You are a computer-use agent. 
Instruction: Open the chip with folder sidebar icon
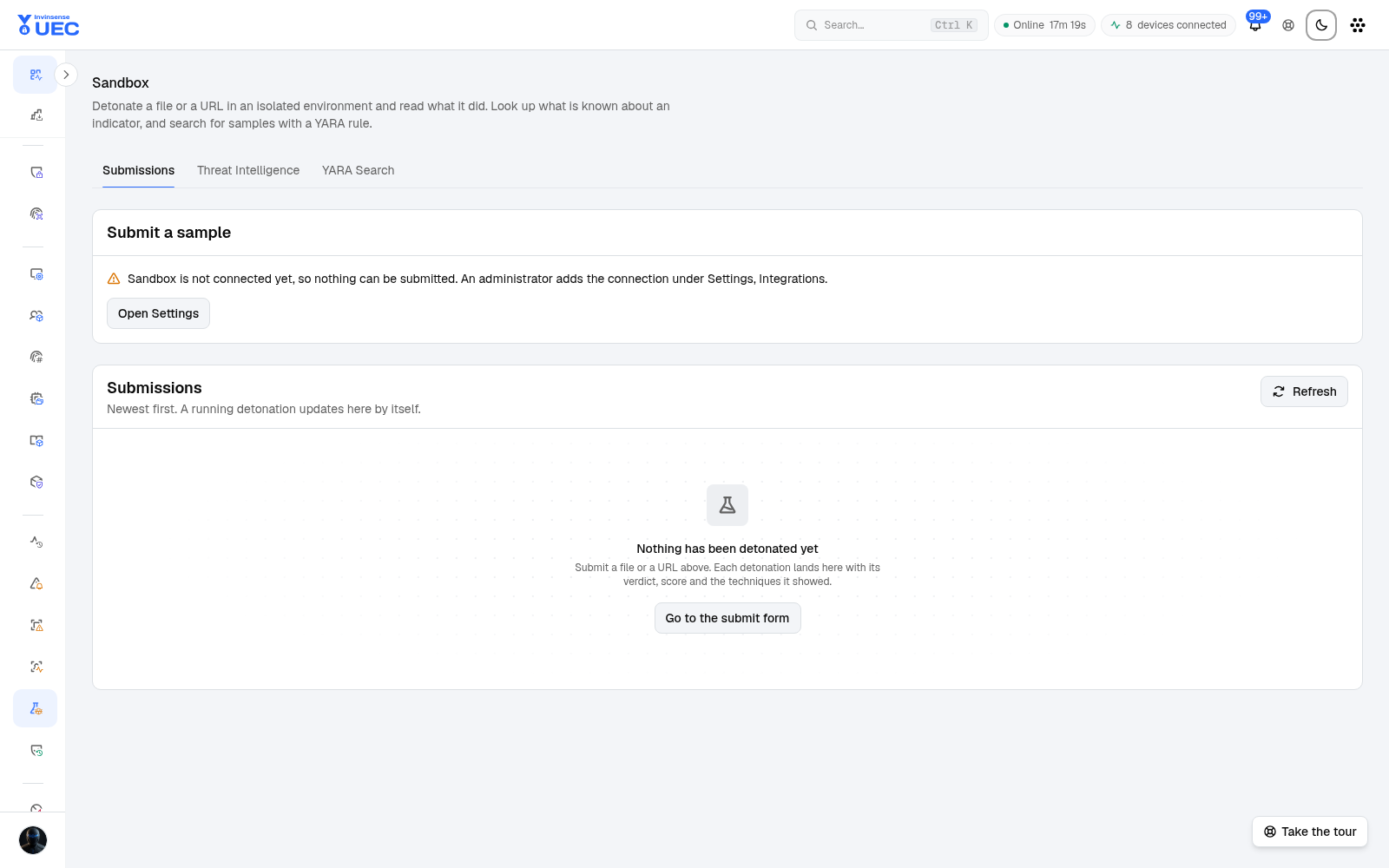click(x=36, y=399)
